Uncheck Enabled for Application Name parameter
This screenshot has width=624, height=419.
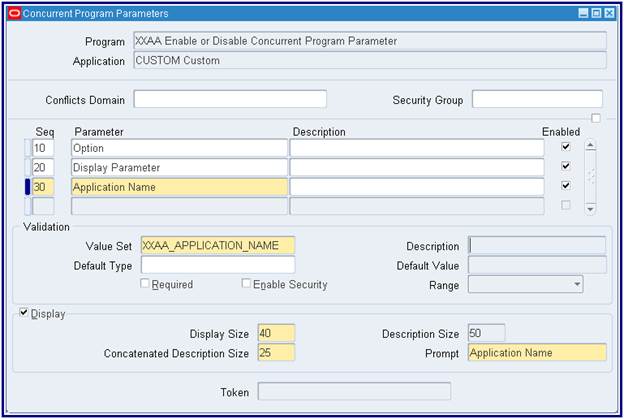(x=566, y=185)
